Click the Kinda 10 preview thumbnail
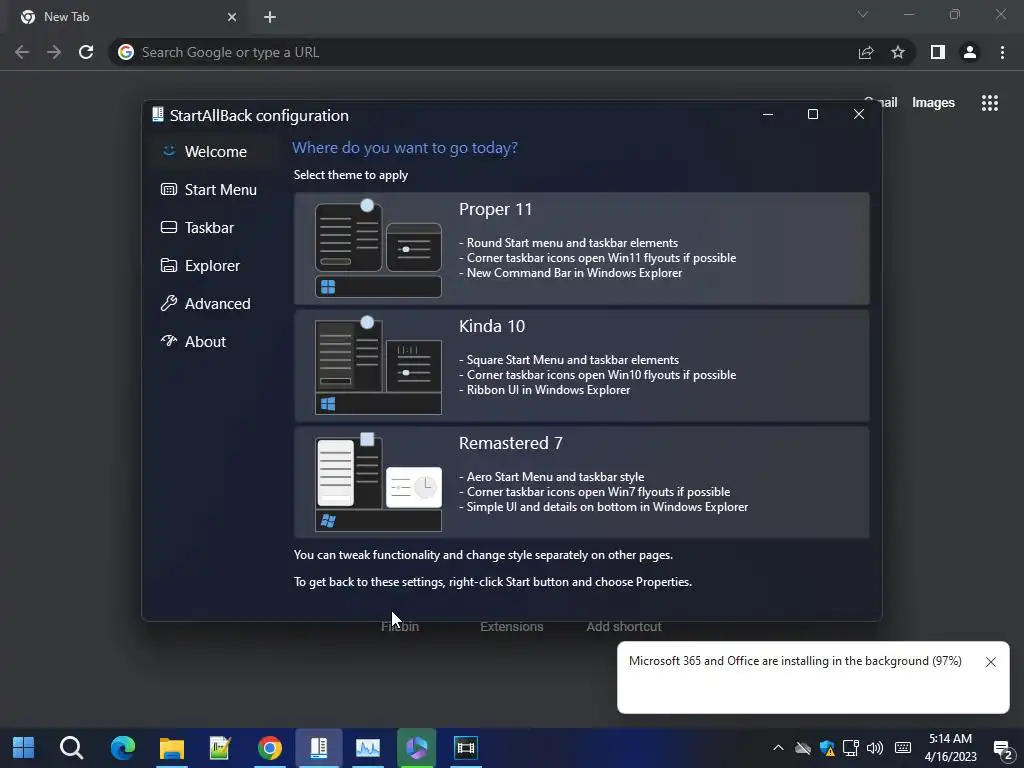Screen dimensions: 1024x768 point(378,365)
